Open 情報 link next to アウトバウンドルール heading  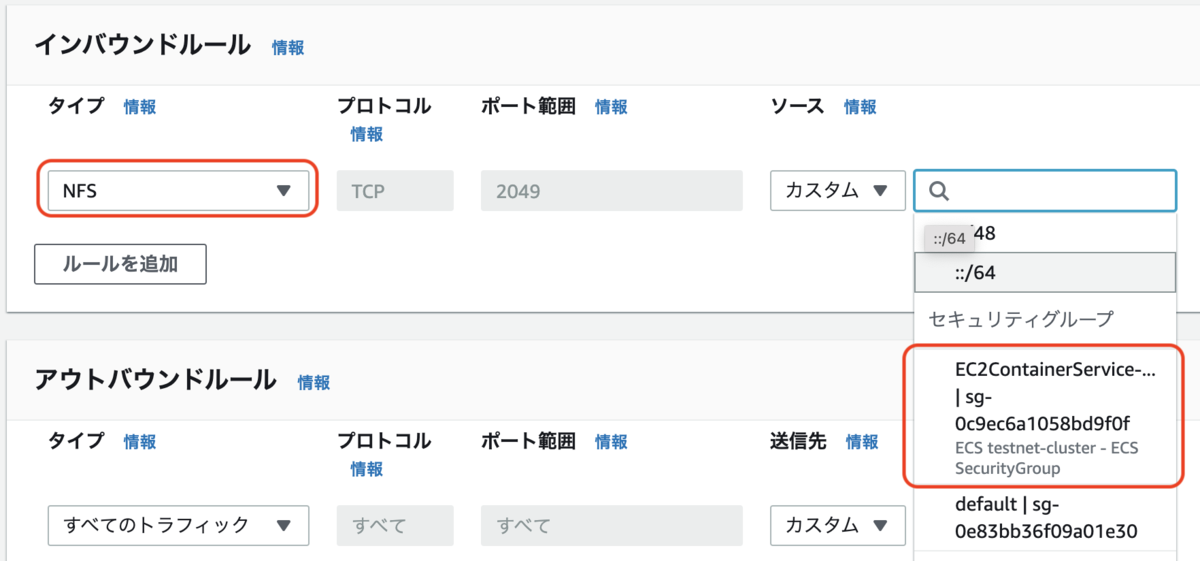coord(313,382)
